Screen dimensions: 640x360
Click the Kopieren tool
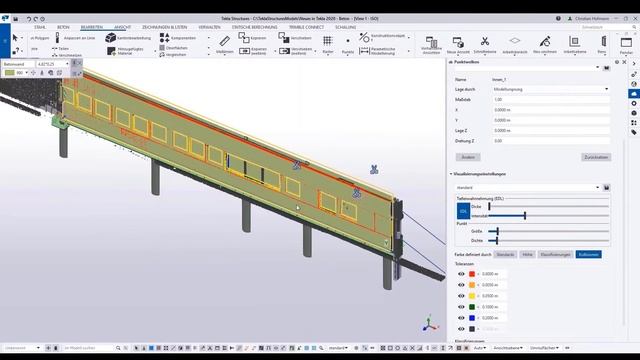[x=252, y=38]
